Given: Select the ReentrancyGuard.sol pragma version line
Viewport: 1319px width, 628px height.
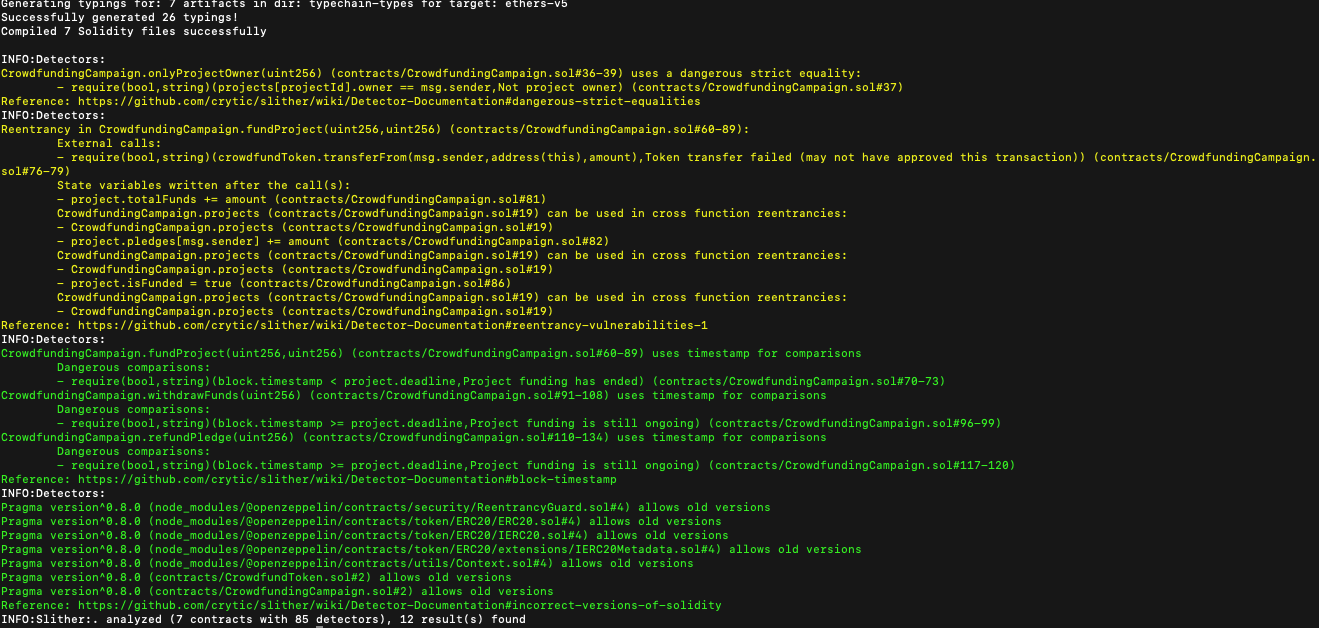Looking at the screenshot, I should (386, 507).
